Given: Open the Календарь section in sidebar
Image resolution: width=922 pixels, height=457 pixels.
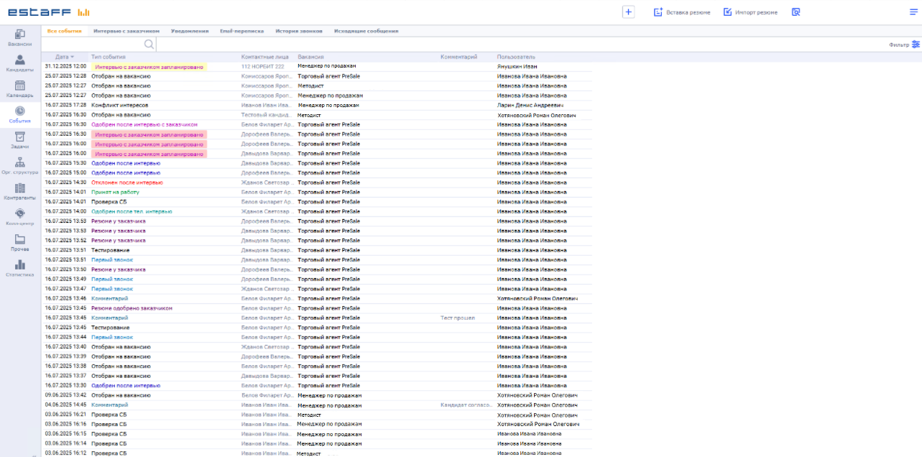Looking at the screenshot, I should click(20, 89).
